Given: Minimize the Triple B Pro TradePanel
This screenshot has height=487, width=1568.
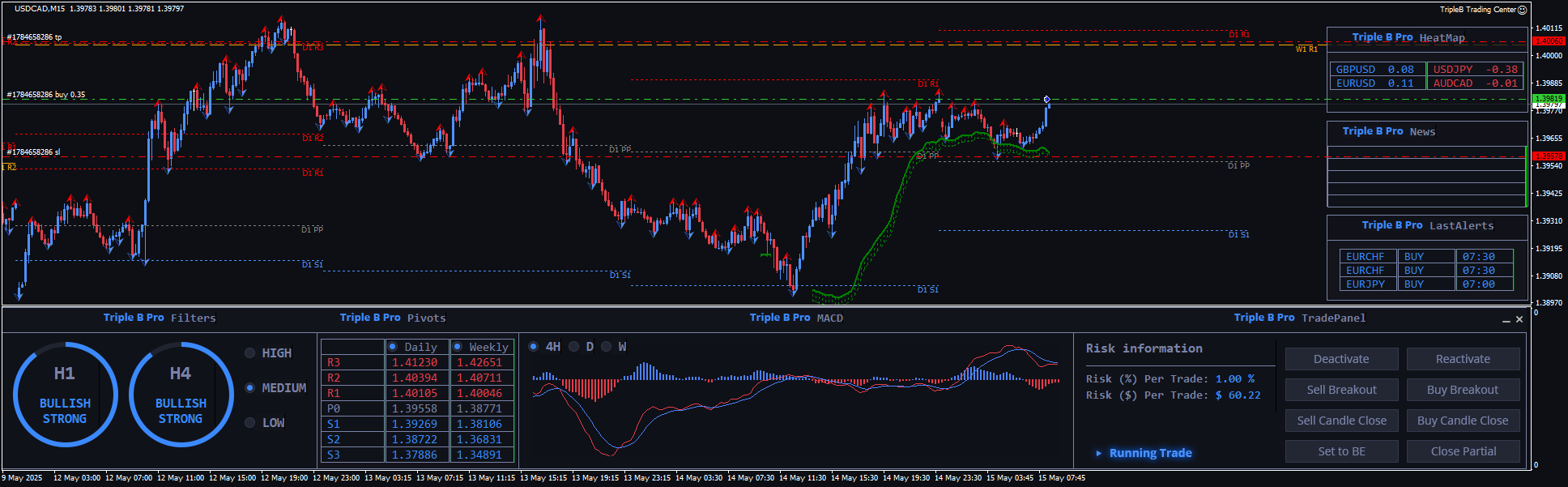Looking at the screenshot, I should [1506, 320].
